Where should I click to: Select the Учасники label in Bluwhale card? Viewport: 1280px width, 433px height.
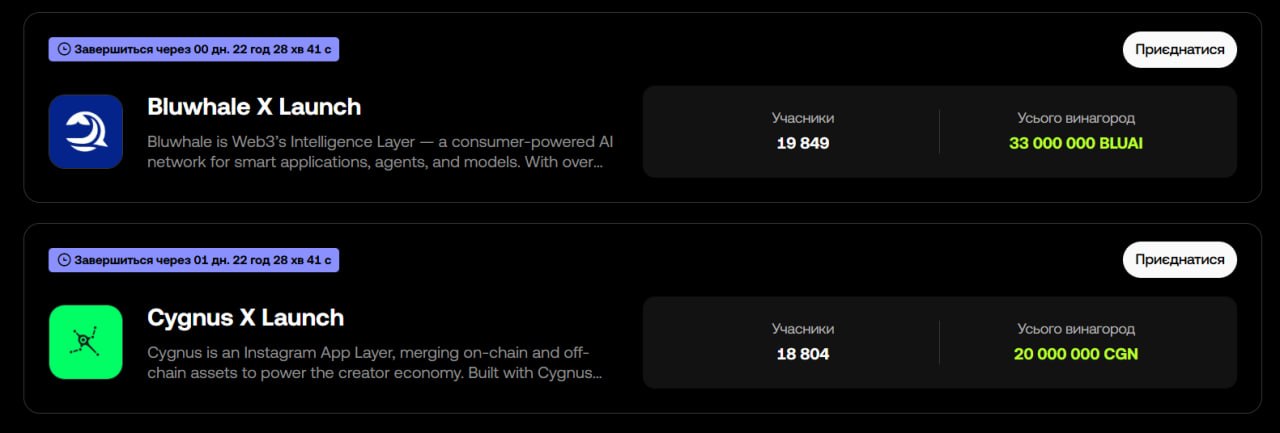[803, 118]
